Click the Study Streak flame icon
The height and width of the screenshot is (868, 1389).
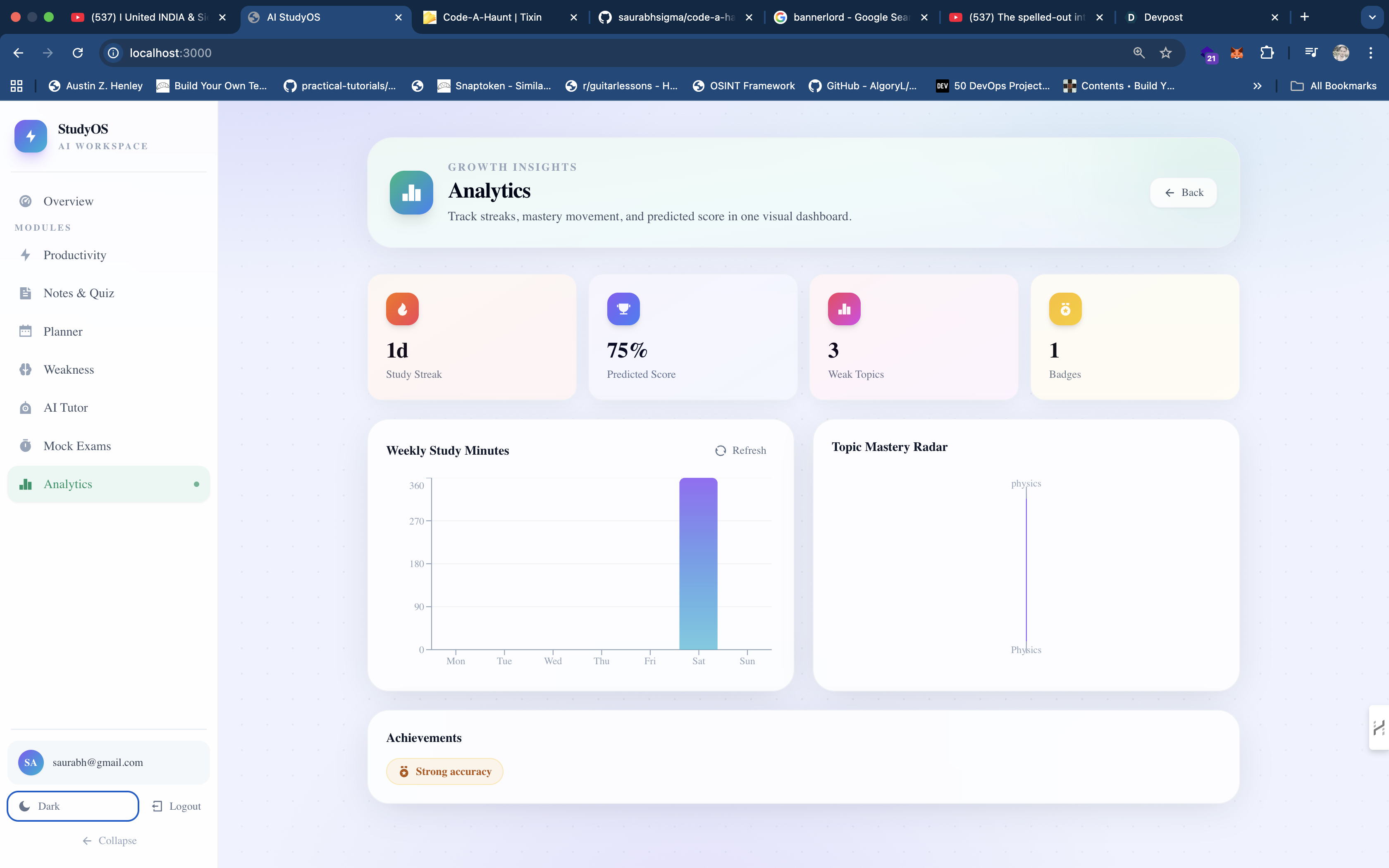(x=402, y=310)
